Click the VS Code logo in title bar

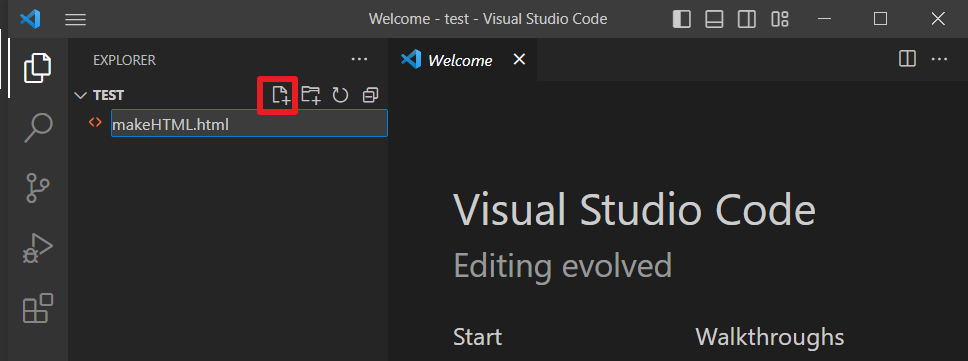click(30, 19)
